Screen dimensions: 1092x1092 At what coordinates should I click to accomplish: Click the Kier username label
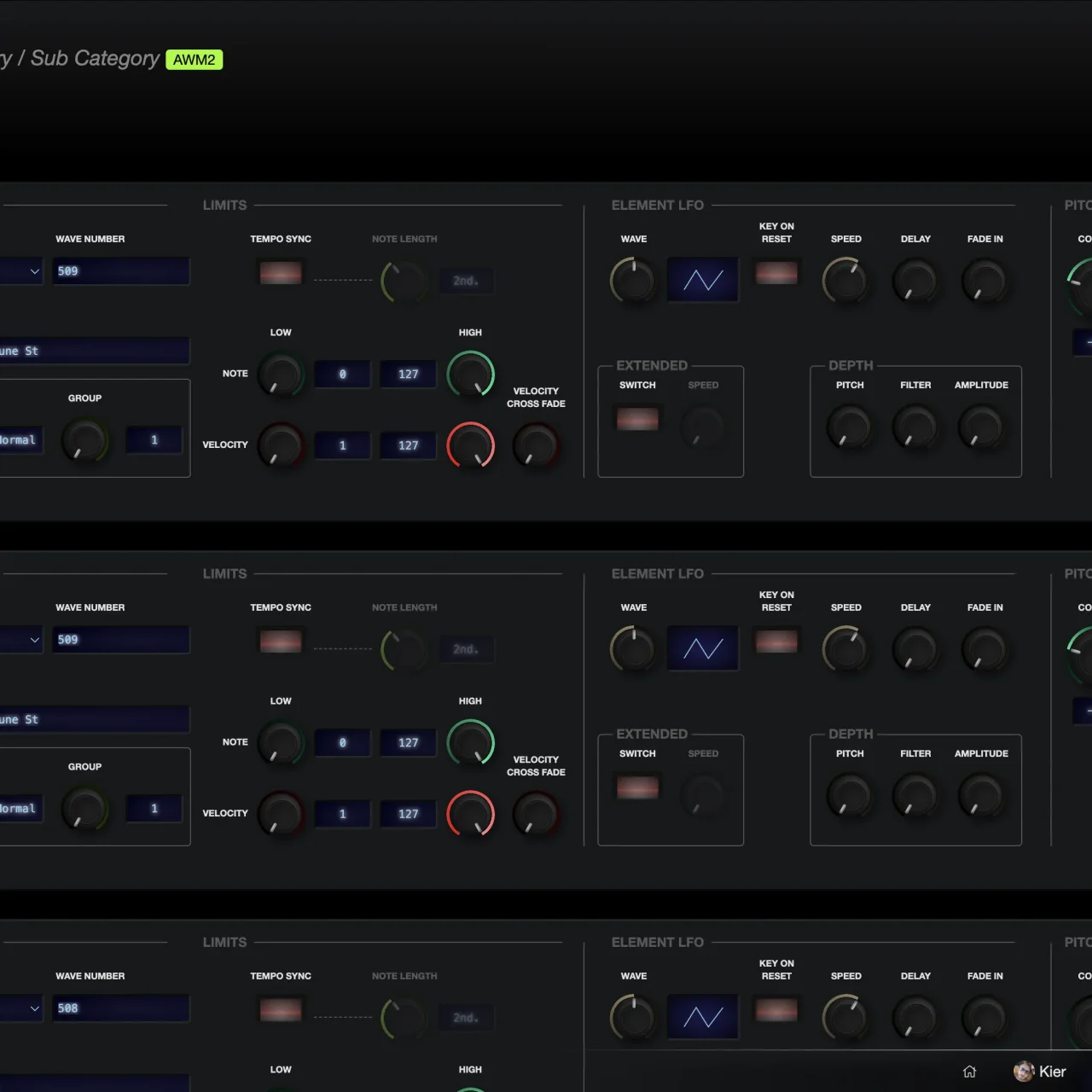[x=1052, y=1072]
